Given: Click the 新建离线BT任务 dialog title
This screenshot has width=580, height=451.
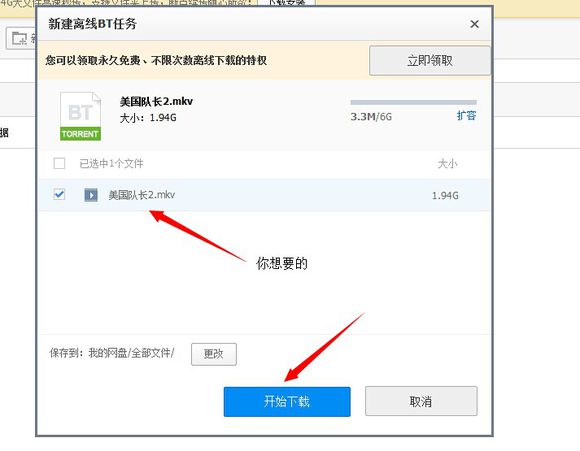Looking at the screenshot, I should 92,24.
